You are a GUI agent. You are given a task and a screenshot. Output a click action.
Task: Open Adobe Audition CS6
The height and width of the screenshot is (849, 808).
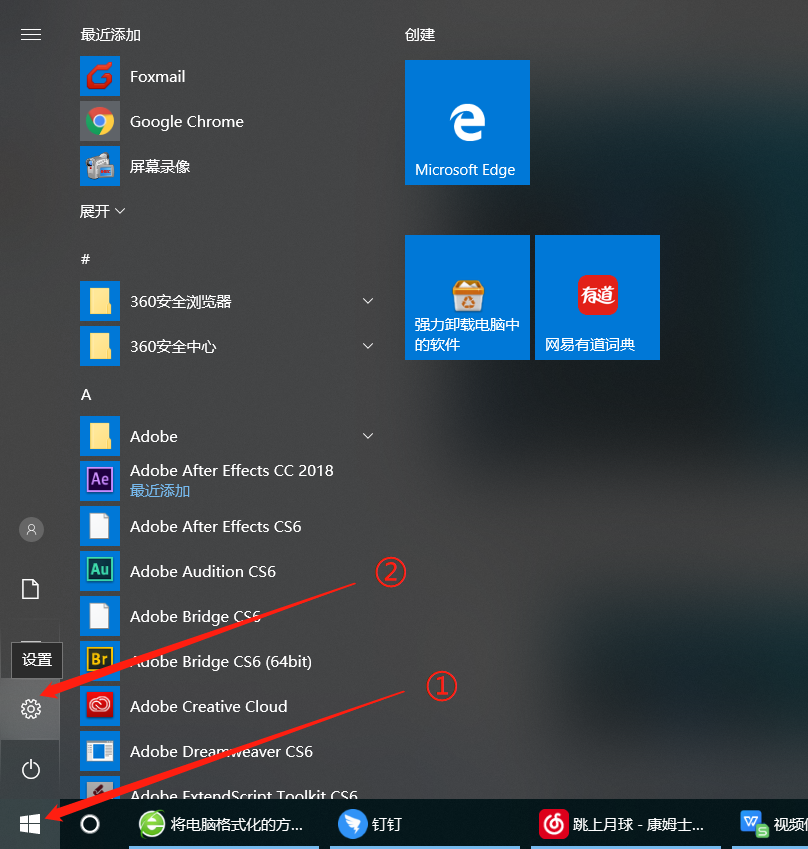tap(200, 571)
